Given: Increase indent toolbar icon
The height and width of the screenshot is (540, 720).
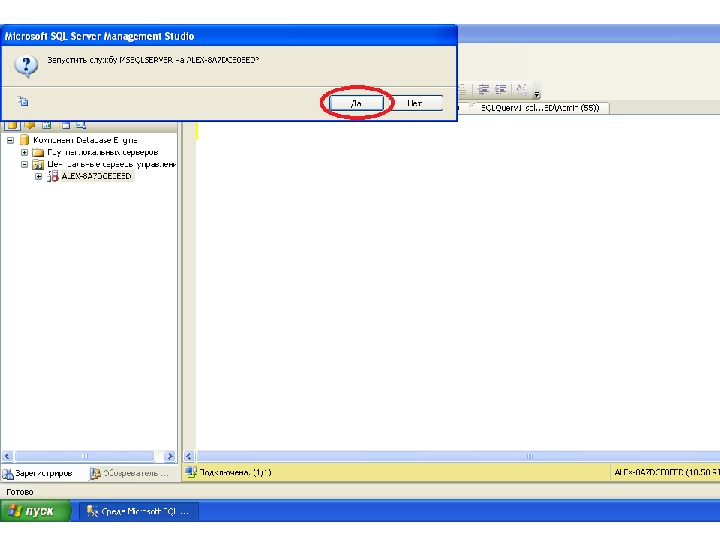Looking at the screenshot, I should pos(500,89).
